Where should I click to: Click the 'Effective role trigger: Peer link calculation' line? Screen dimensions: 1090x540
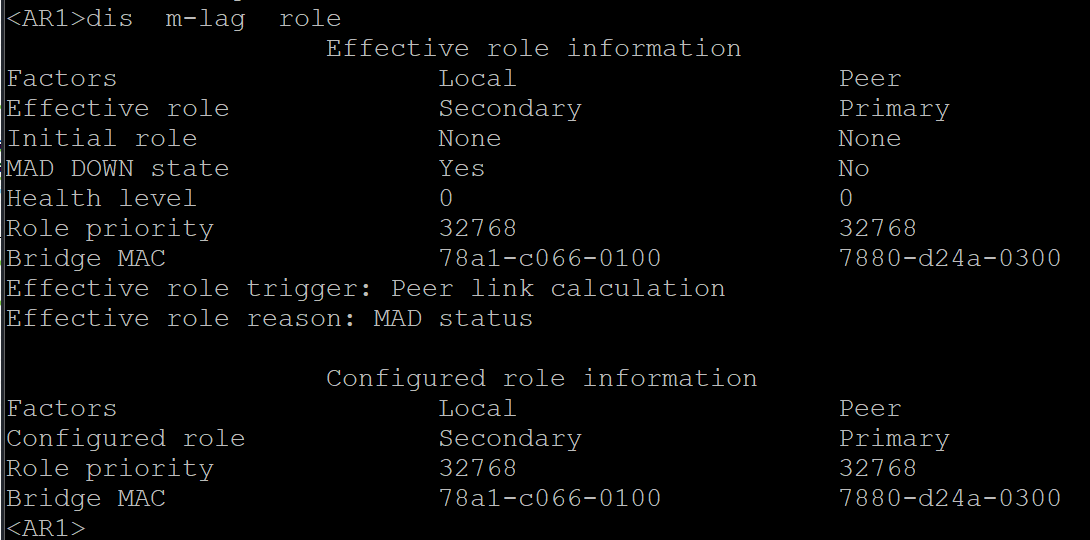pyautogui.click(x=365, y=289)
